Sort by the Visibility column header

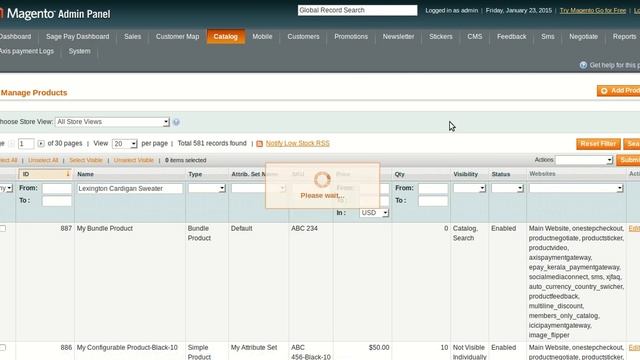point(465,174)
